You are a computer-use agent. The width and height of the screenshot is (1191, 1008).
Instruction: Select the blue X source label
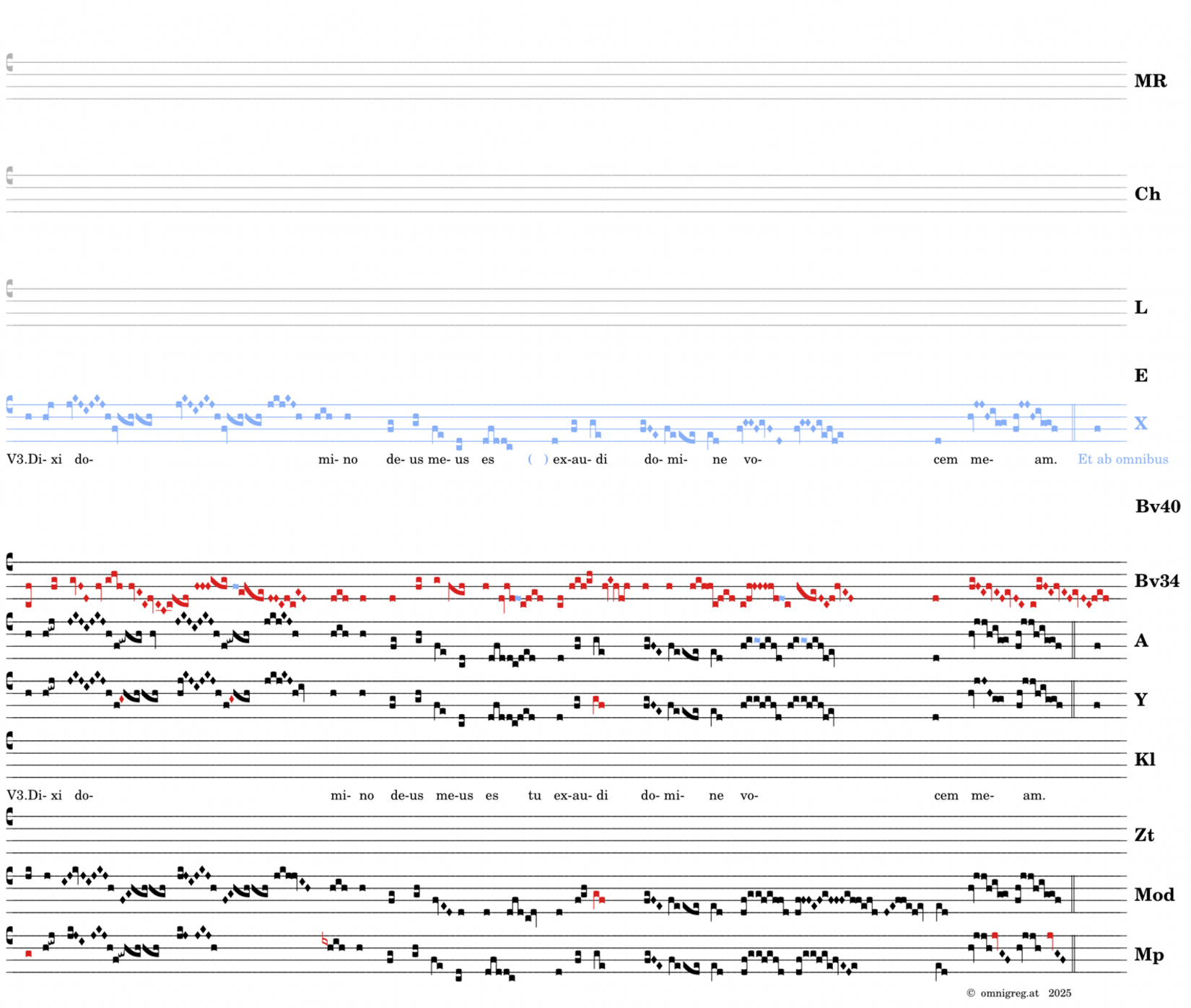[x=1140, y=423]
